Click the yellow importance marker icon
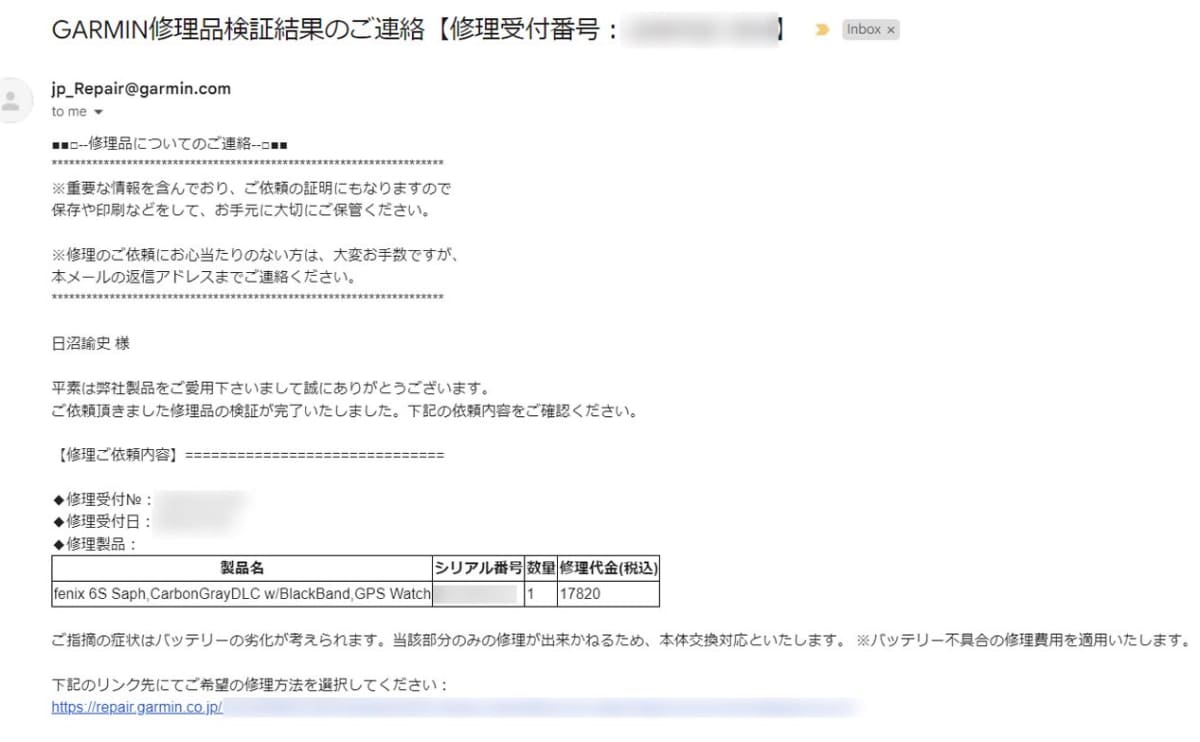The height and width of the screenshot is (742, 1200). click(822, 30)
